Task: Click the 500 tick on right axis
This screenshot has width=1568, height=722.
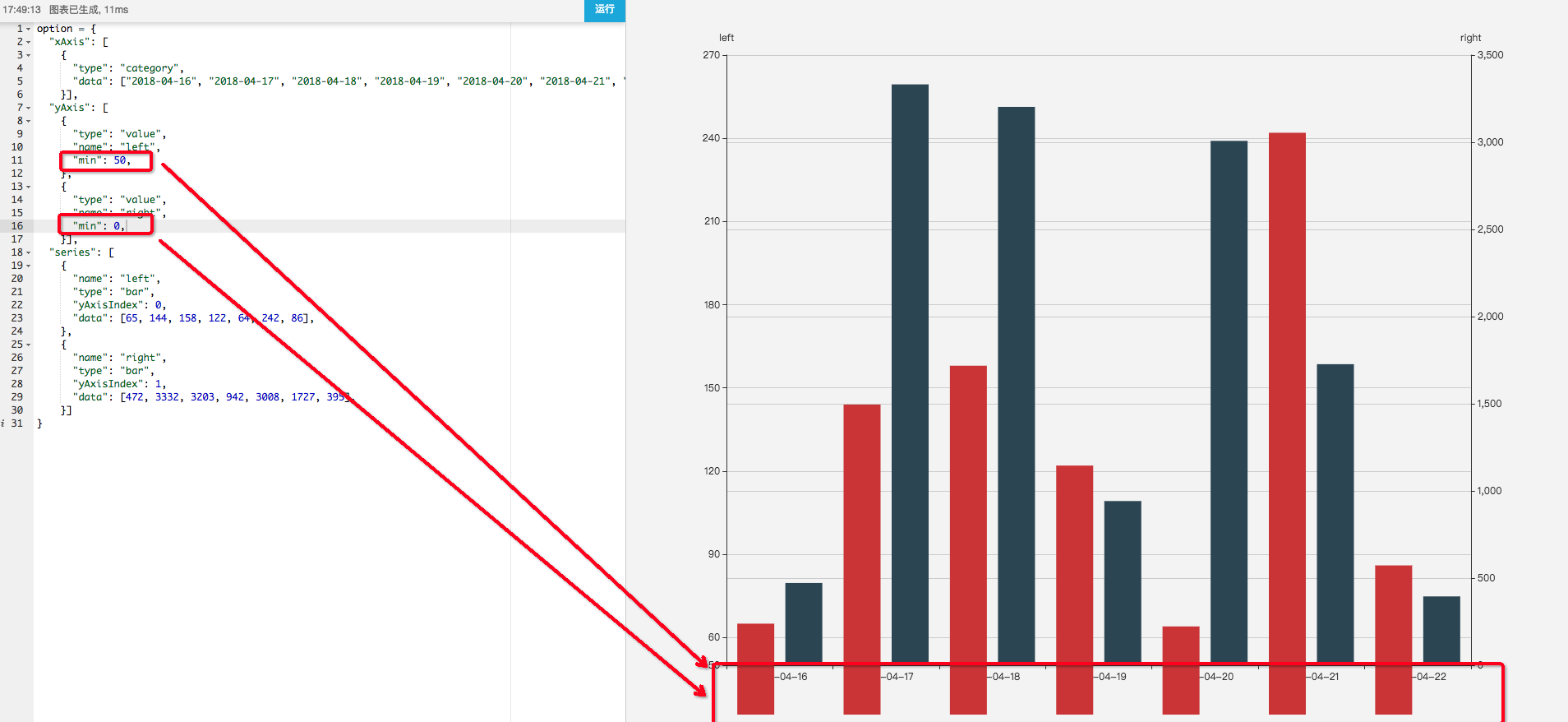Action: click(1486, 578)
